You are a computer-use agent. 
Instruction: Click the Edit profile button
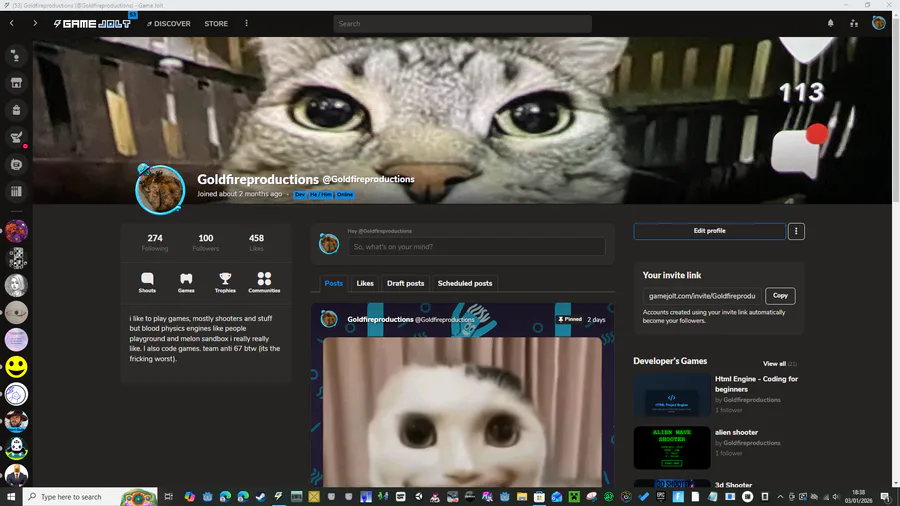[x=709, y=231]
